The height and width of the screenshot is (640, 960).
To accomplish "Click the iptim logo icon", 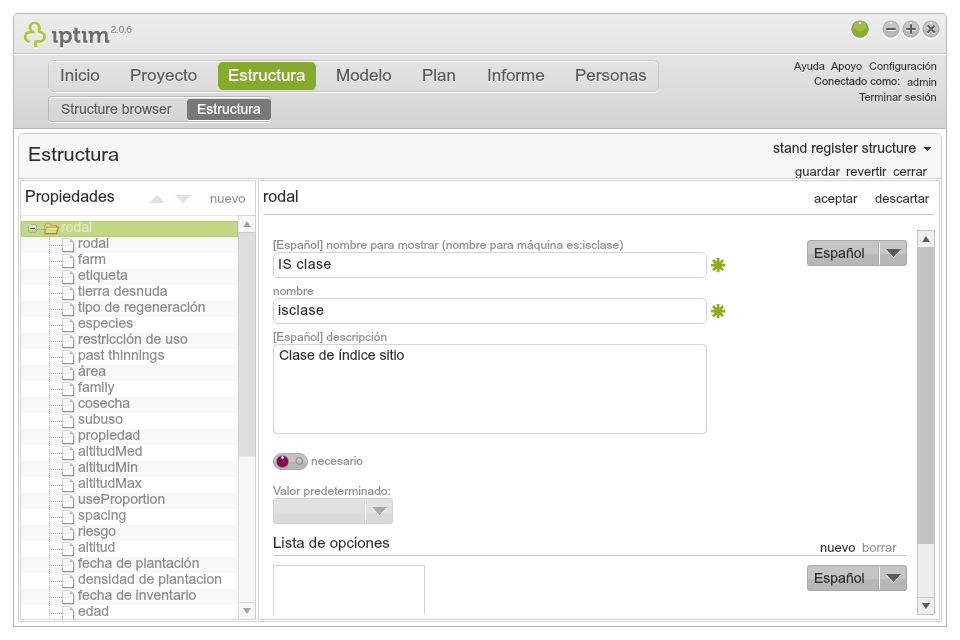I will 33,31.
